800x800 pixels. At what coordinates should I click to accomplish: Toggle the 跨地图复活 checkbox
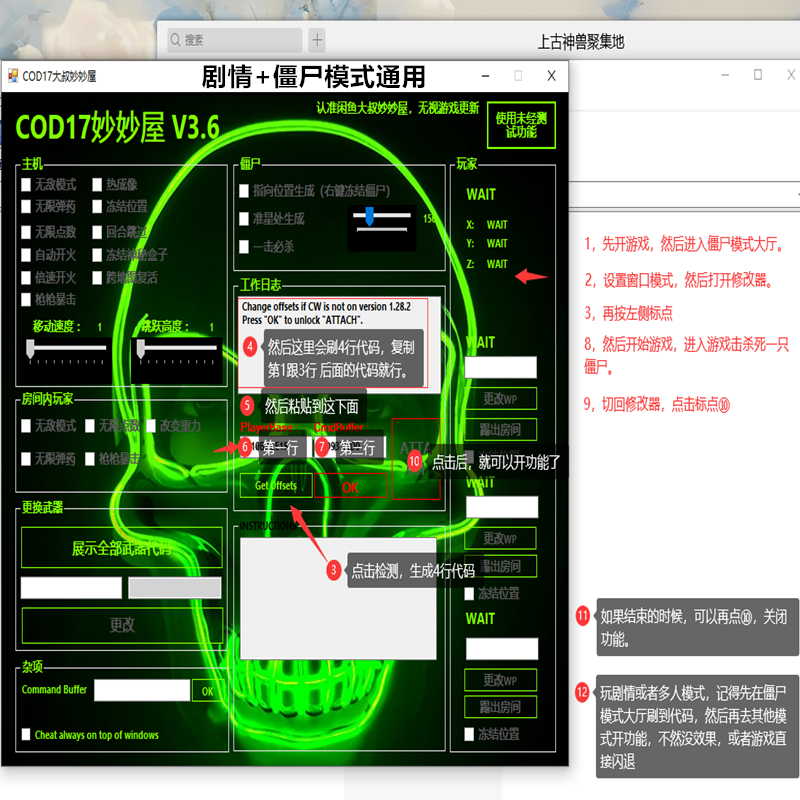click(97, 278)
